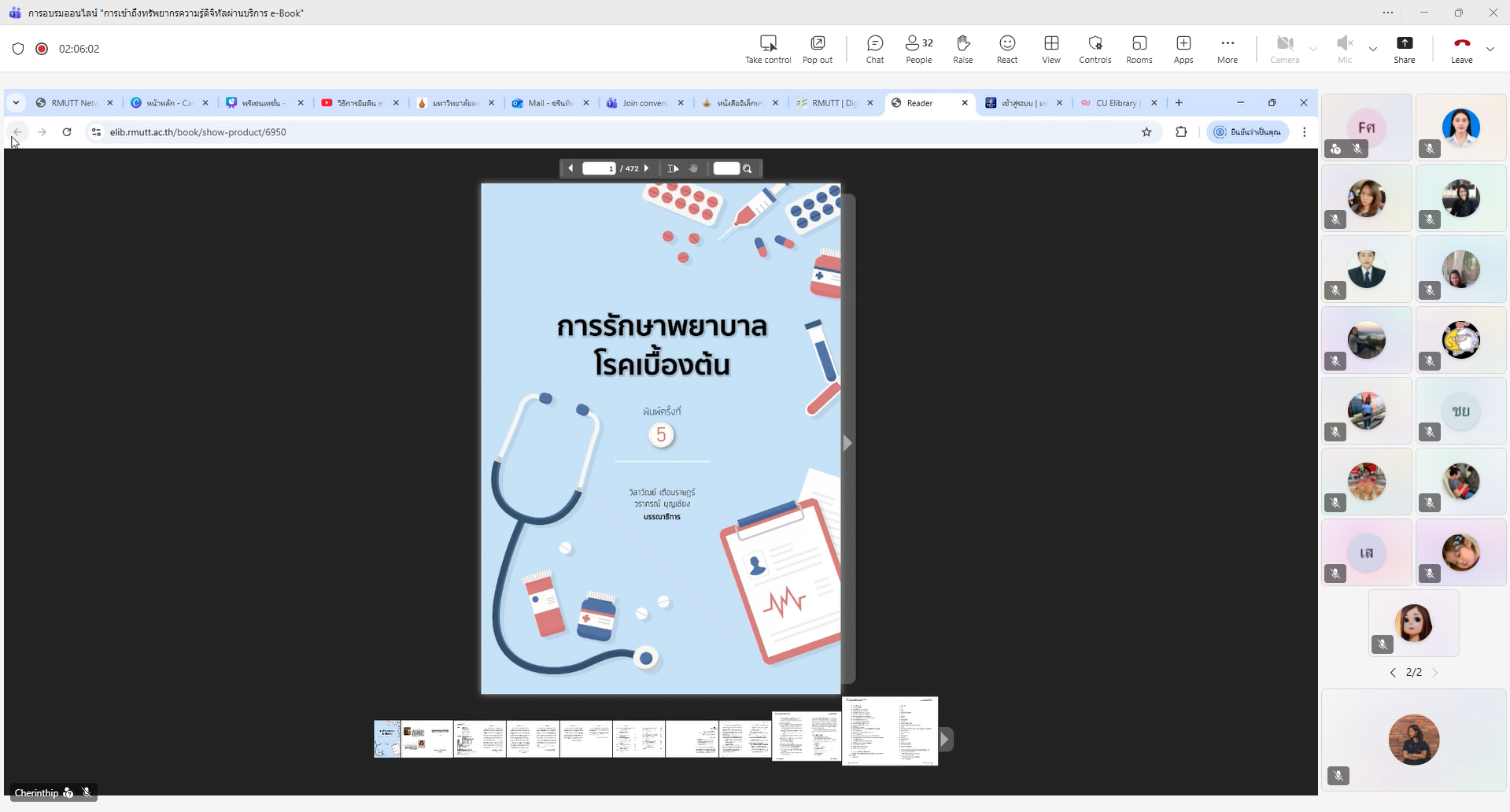
Task: Expand the microphone options dropdown arrow
Action: (x=1372, y=49)
